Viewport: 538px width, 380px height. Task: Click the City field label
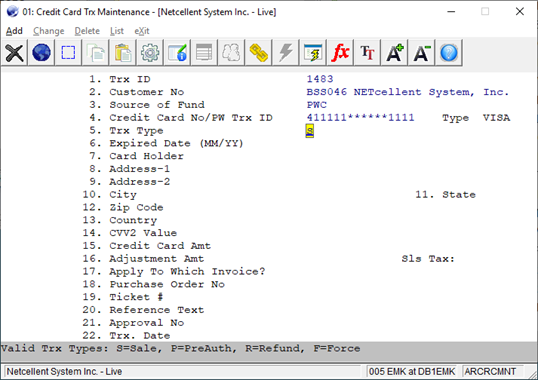123,195
